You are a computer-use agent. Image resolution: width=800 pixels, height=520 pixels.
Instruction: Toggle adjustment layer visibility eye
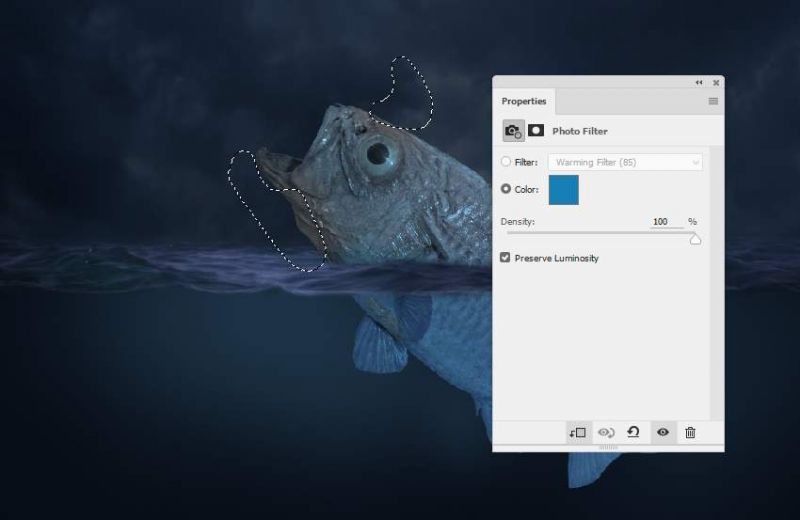[x=663, y=432]
